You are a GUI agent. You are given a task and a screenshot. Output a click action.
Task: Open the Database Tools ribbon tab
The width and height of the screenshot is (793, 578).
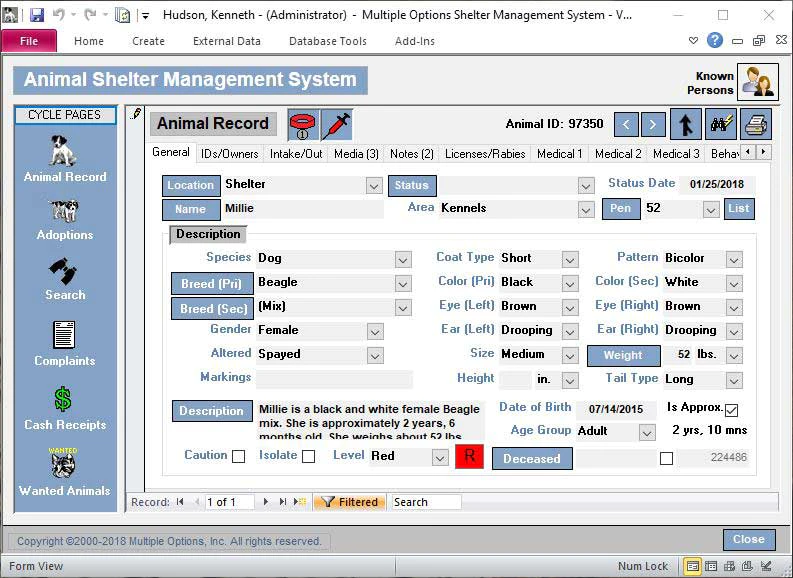pos(328,41)
